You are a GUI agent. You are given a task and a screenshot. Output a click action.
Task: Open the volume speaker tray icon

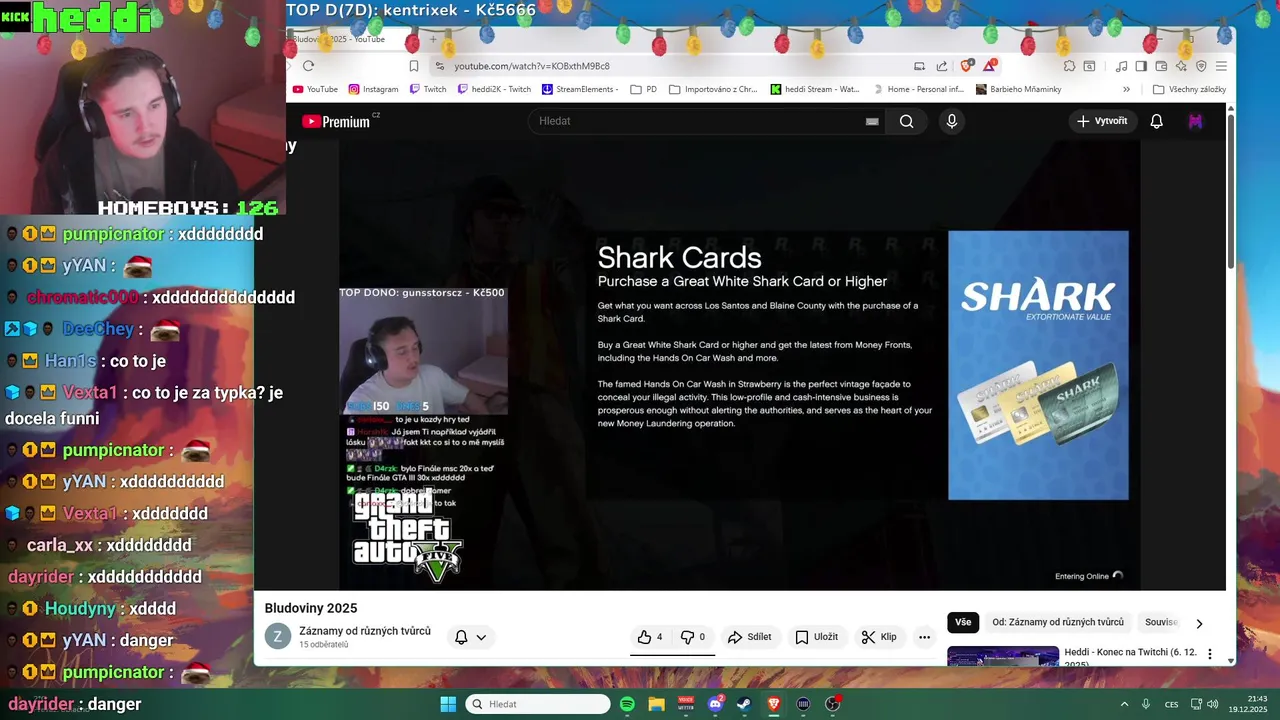click(1211, 704)
